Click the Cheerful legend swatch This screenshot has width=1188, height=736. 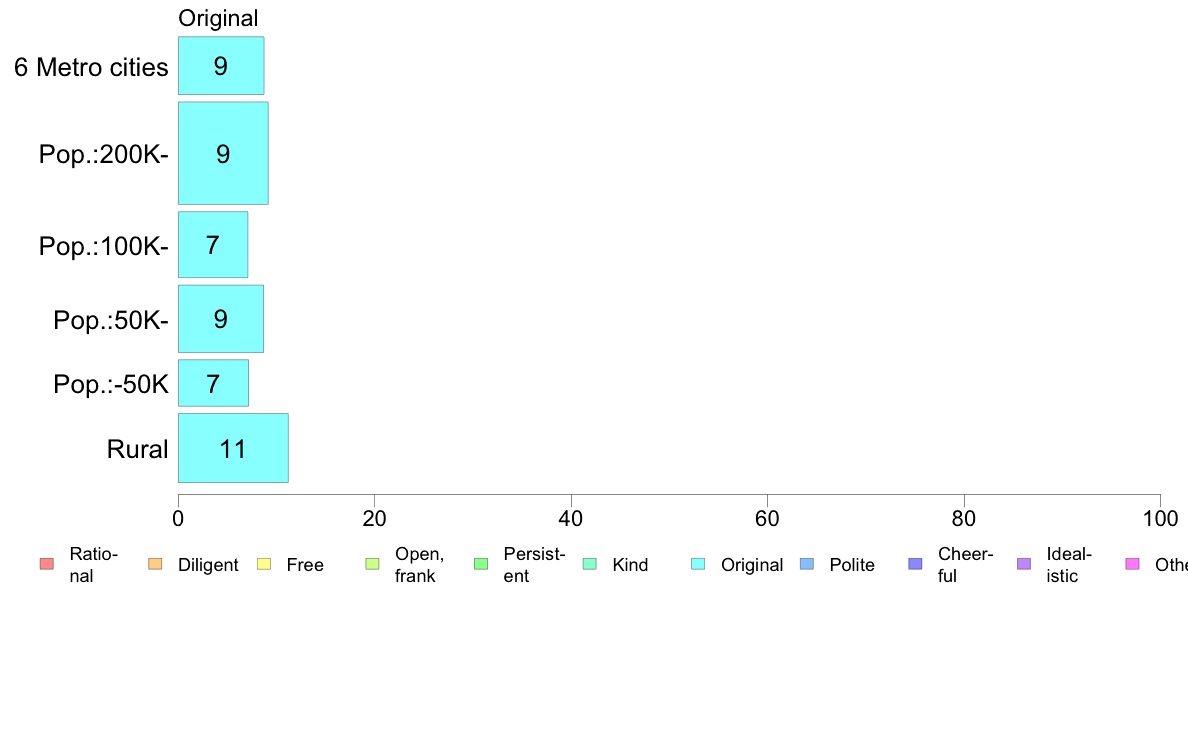(x=915, y=564)
